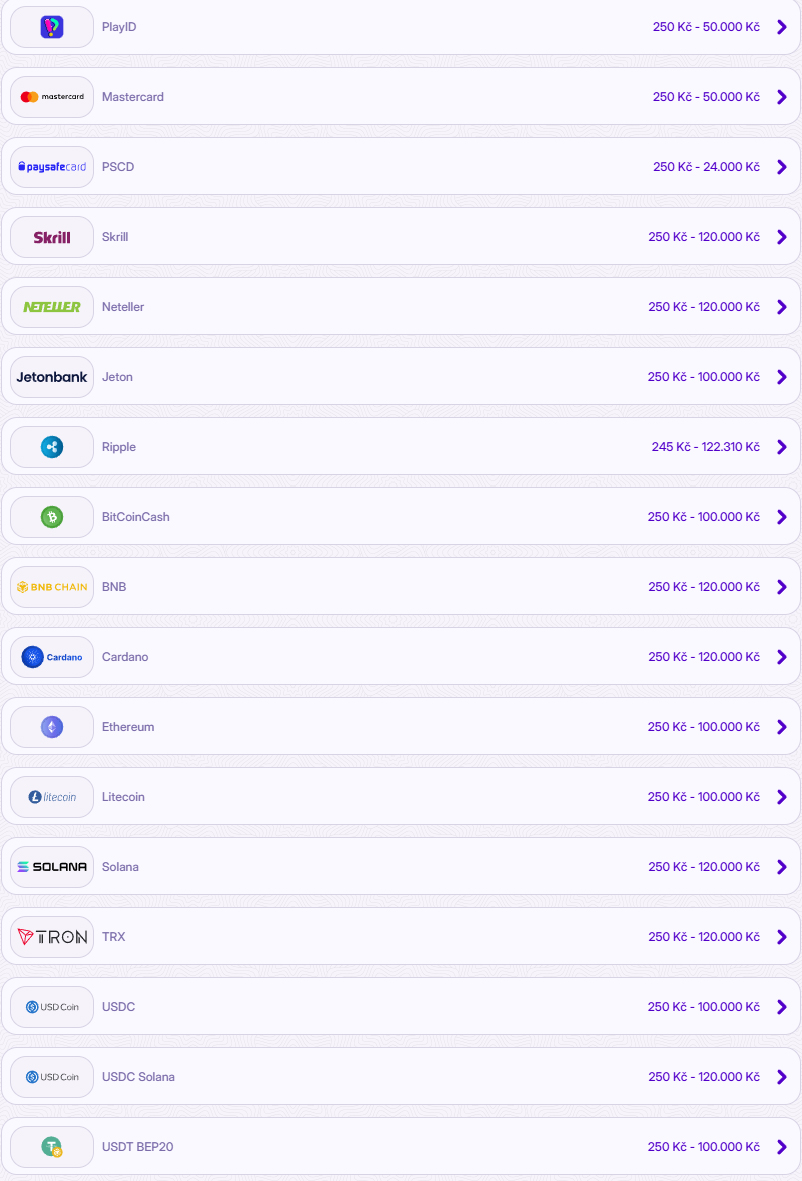The image size is (802, 1181).
Task: Select the USDC Solana text label
Action: 139,1077
